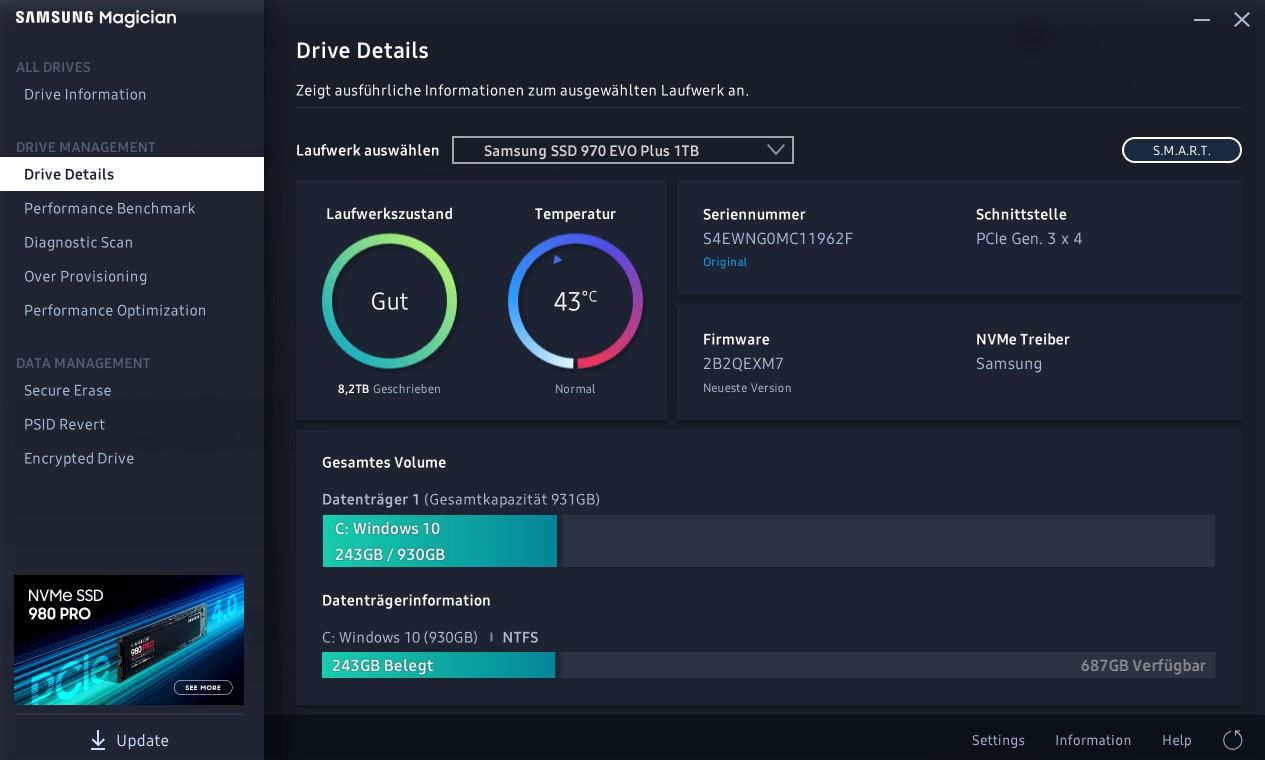This screenshot has height=760, width=1265.
Task: Open Over Provisioning page
Action: (x=85, y=276)
